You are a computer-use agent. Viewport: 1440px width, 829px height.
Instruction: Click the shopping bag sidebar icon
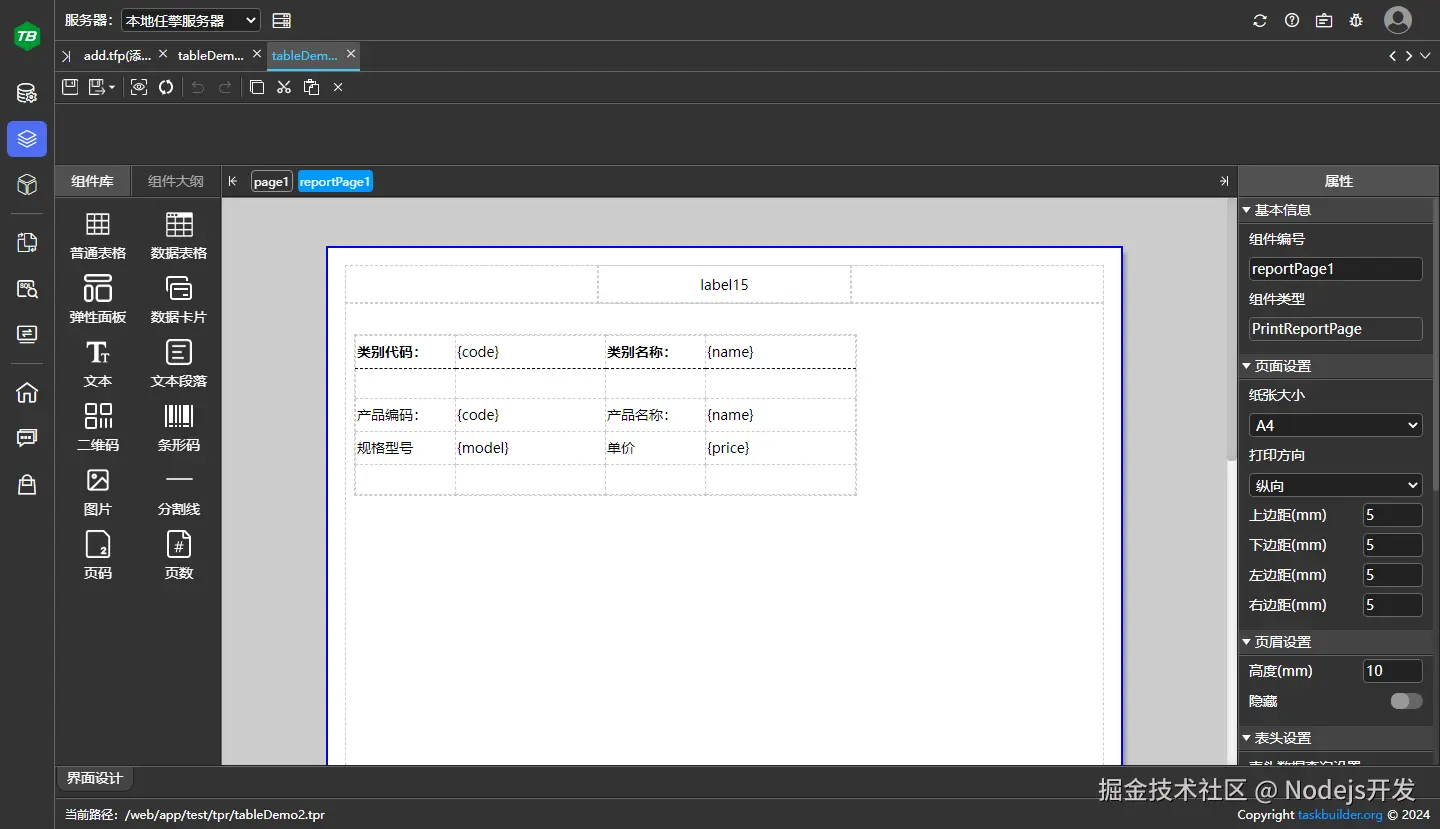pyautogui.click(x=27, y=485)
